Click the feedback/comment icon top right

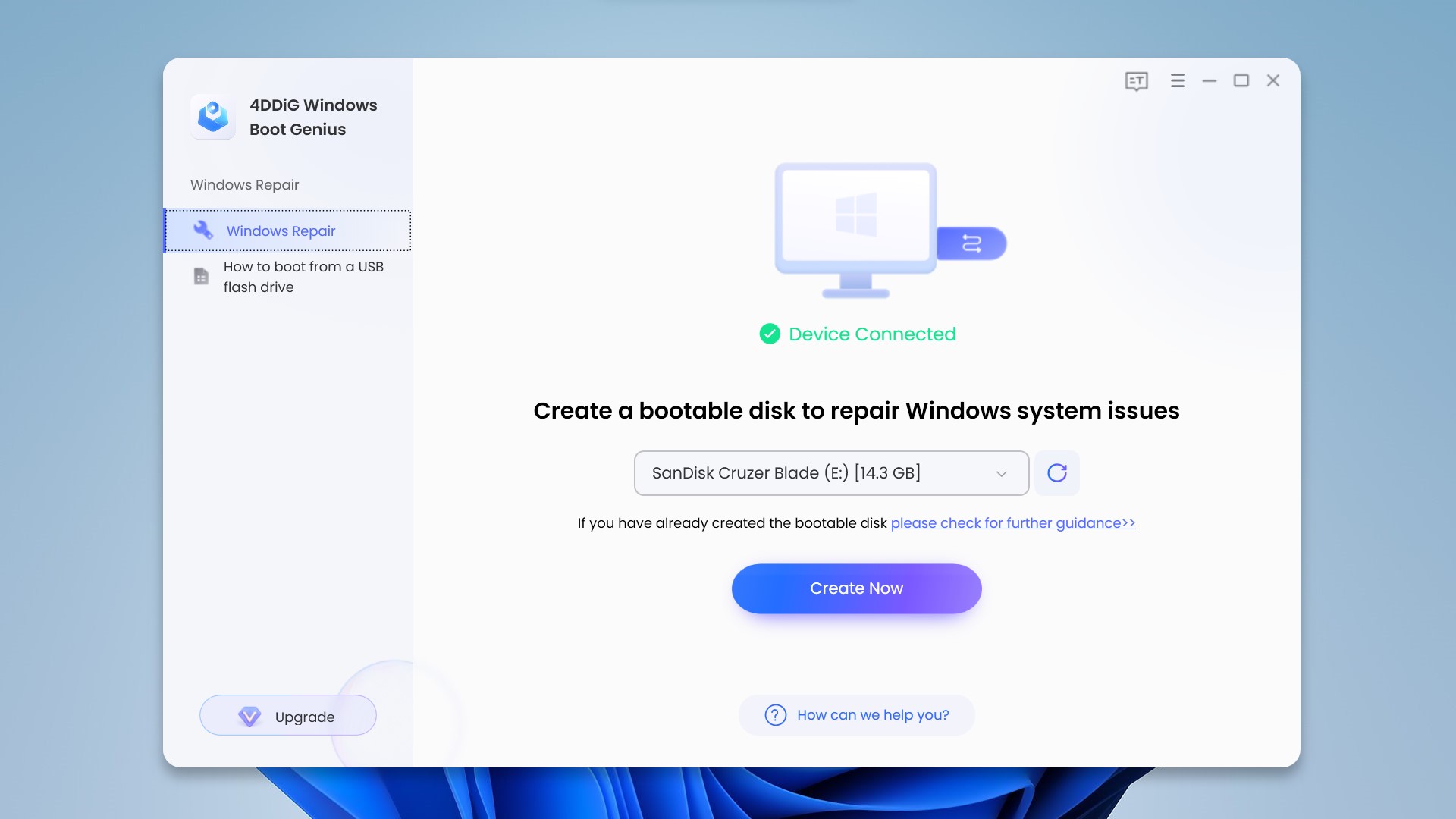1136,80
